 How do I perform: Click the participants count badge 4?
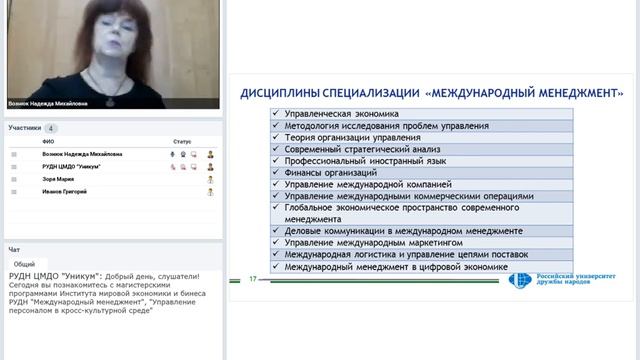(x=51, y=128)
